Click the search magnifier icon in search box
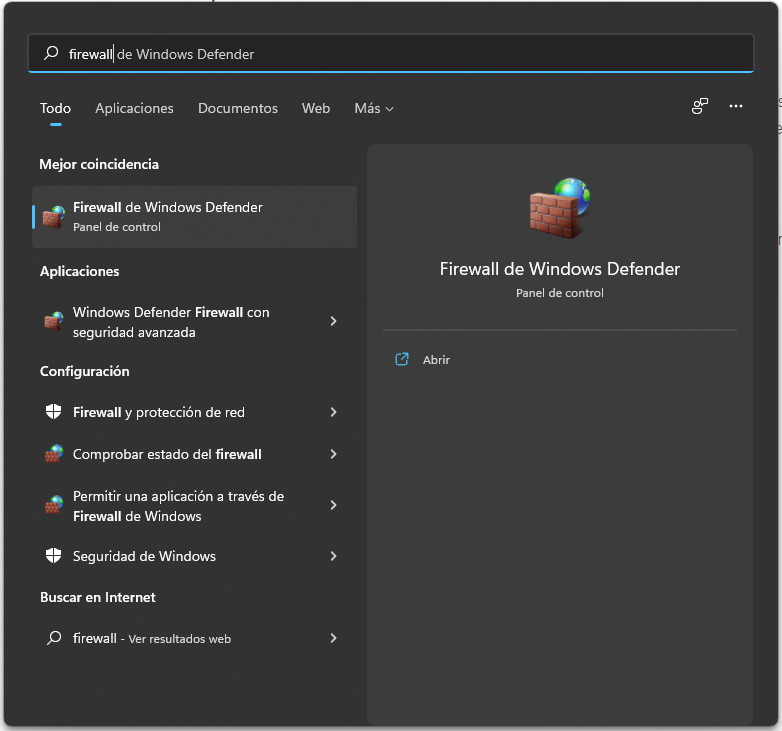The height and width of the screenshot is (731, 782). 51,53
